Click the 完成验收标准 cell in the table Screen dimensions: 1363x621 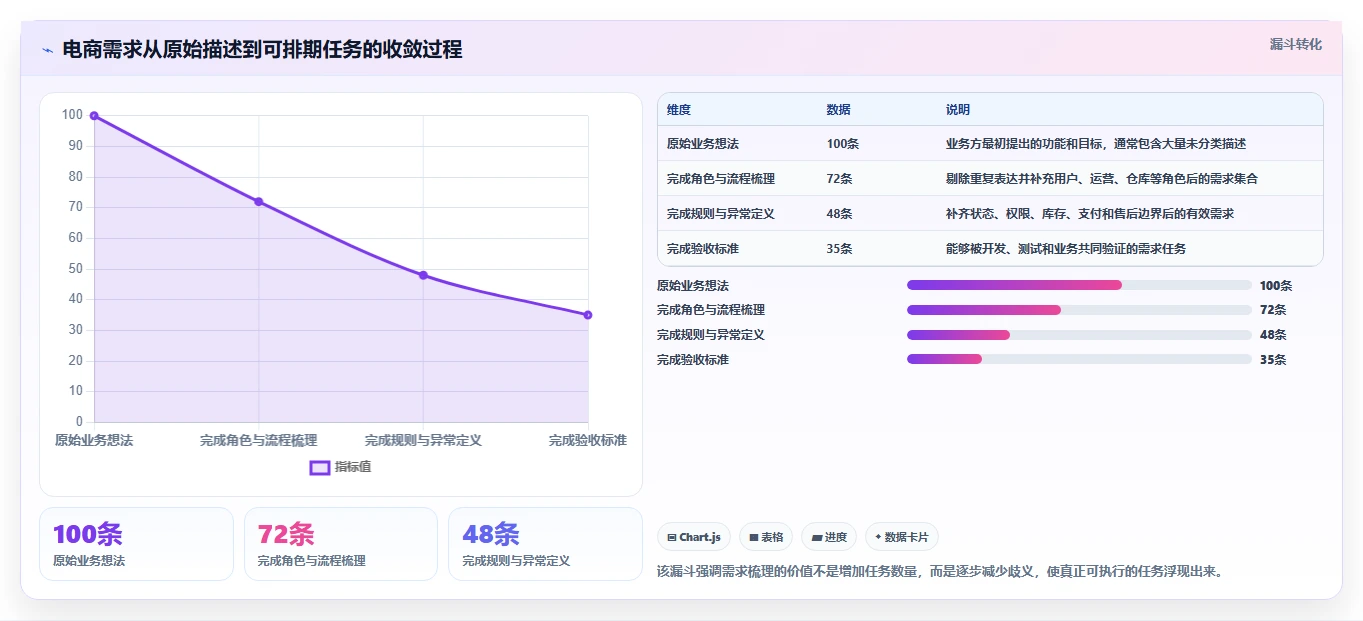703,249
